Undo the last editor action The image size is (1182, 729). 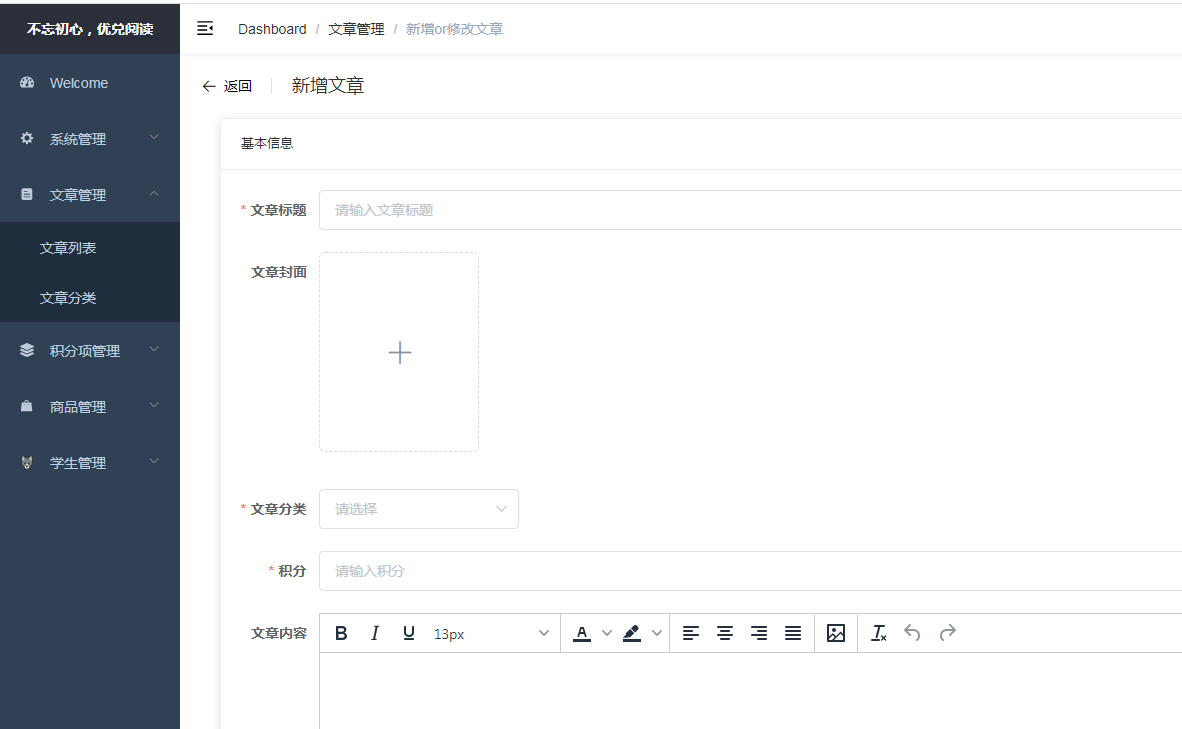(x=912, y=633)
